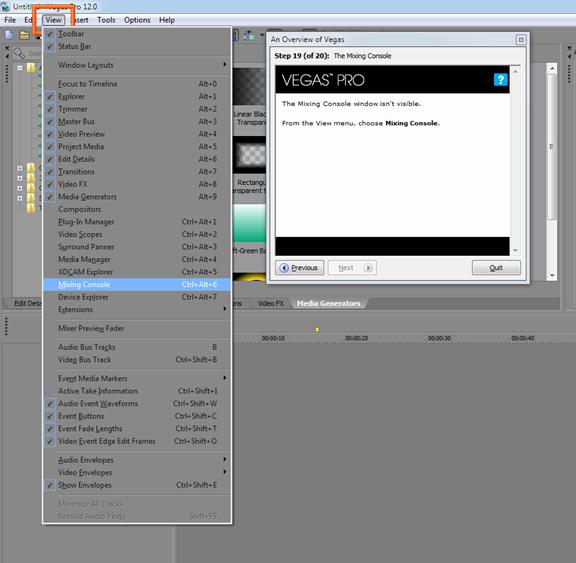Click the blue help question mark icon
The width and height of the screenshot is (576, 563).
pyautogui.click(x=500, y=79)
